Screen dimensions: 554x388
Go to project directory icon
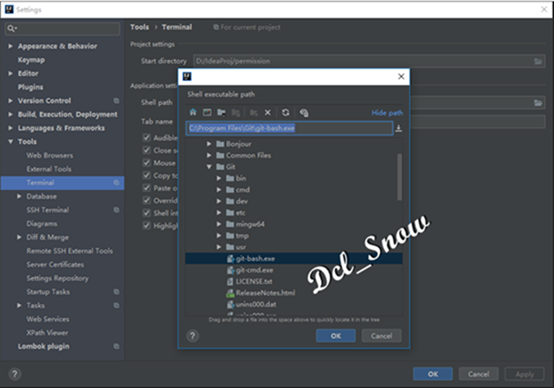click(222, 112)
